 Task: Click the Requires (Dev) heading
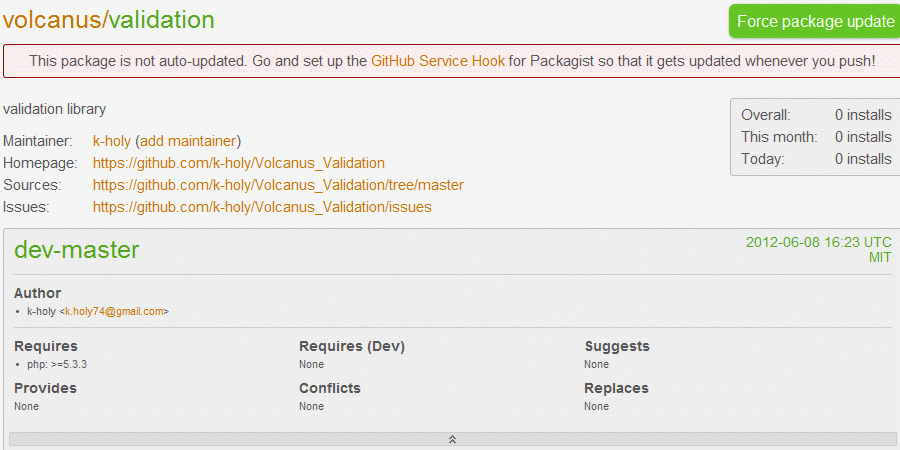(x=352, y=346)
